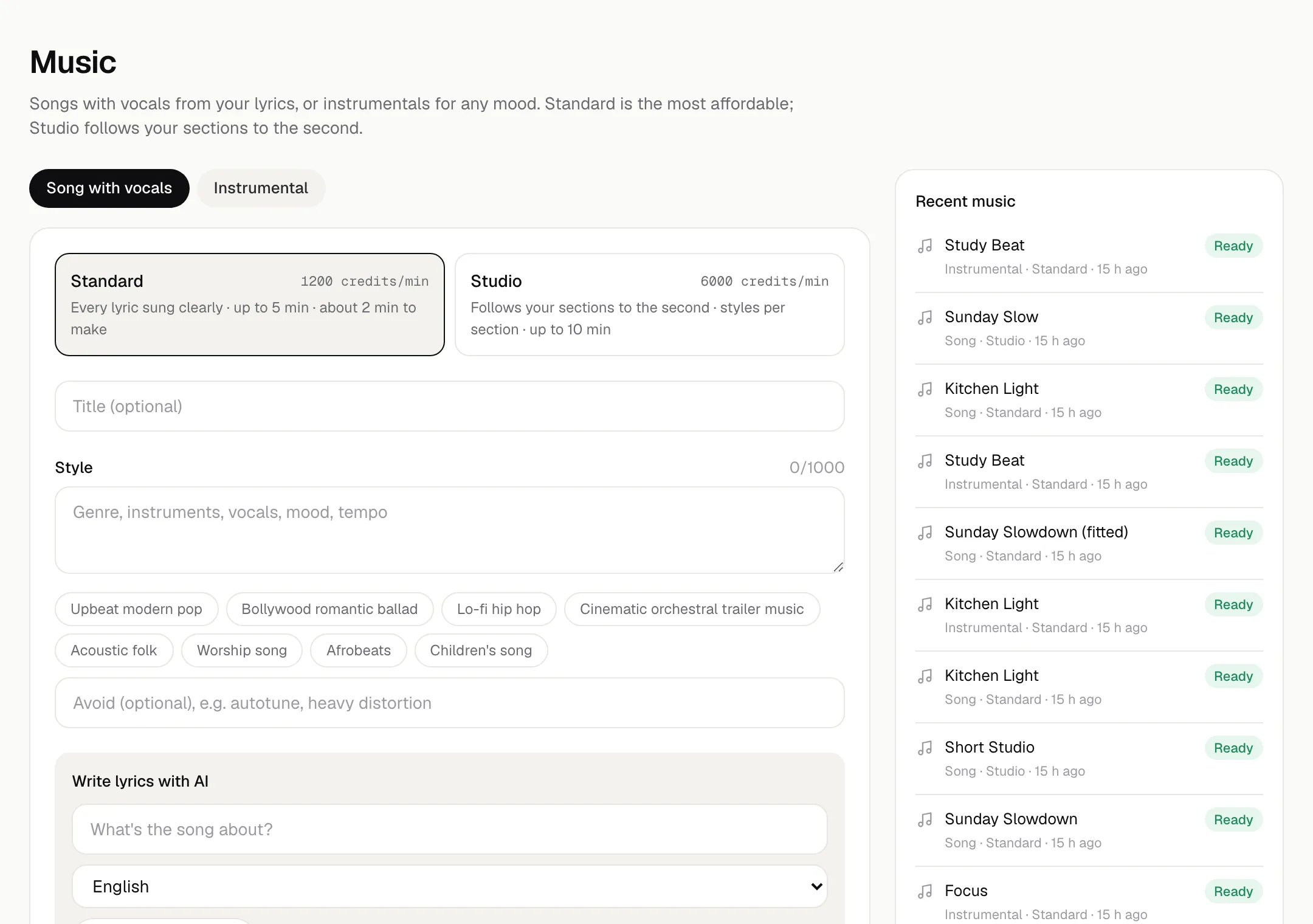Click Ready badge on Focus
Image resolution: width=1313 pixels, height=924 pixels.
(x=1233, y=891)
